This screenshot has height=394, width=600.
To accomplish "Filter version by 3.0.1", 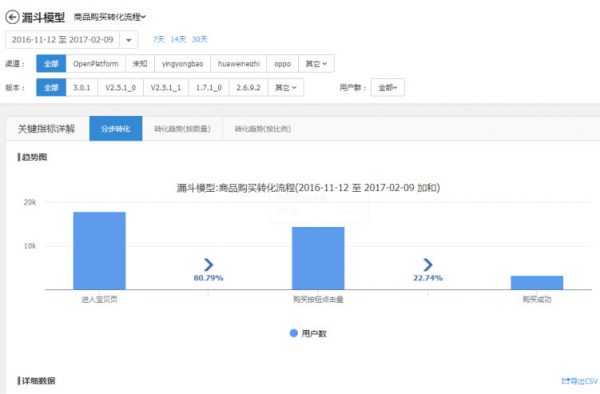I will (x=82, y=88).
